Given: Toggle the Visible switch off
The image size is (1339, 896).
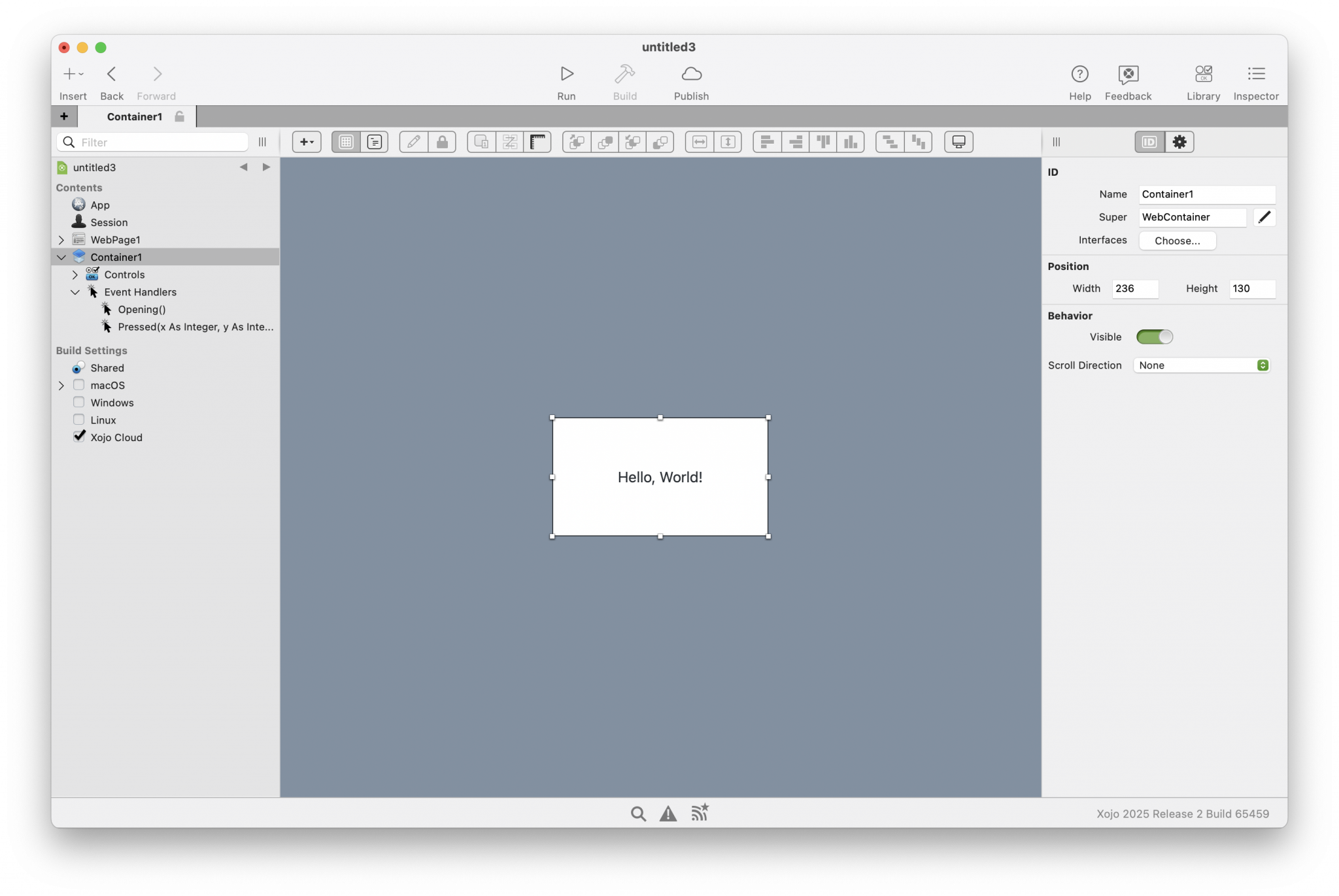Looking at the screenshot, I should click(1155, 337).
